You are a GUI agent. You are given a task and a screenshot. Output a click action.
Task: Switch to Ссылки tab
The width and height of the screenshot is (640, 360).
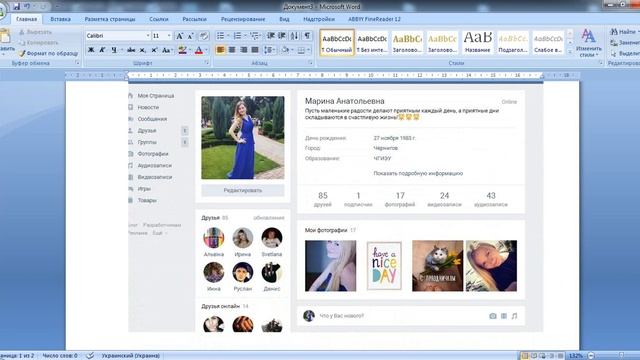coord(158,19)
